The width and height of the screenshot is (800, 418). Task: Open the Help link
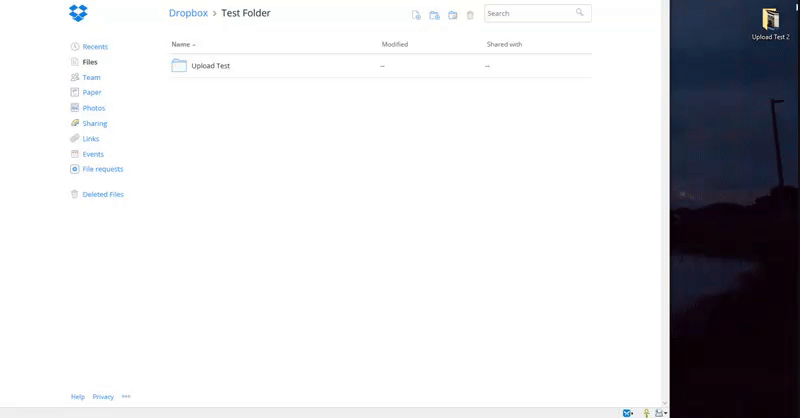click(77, 397)
